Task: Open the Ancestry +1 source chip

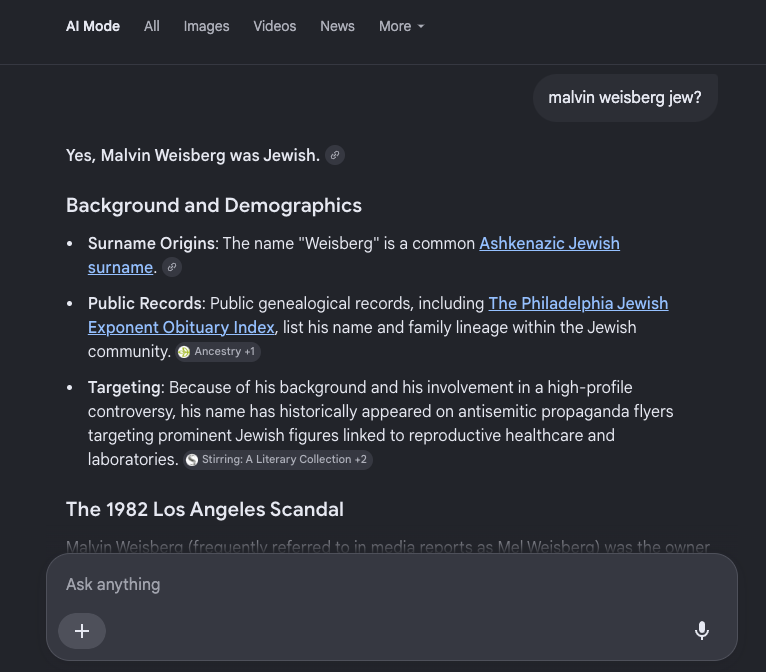Action: click(x=218, y=352)
